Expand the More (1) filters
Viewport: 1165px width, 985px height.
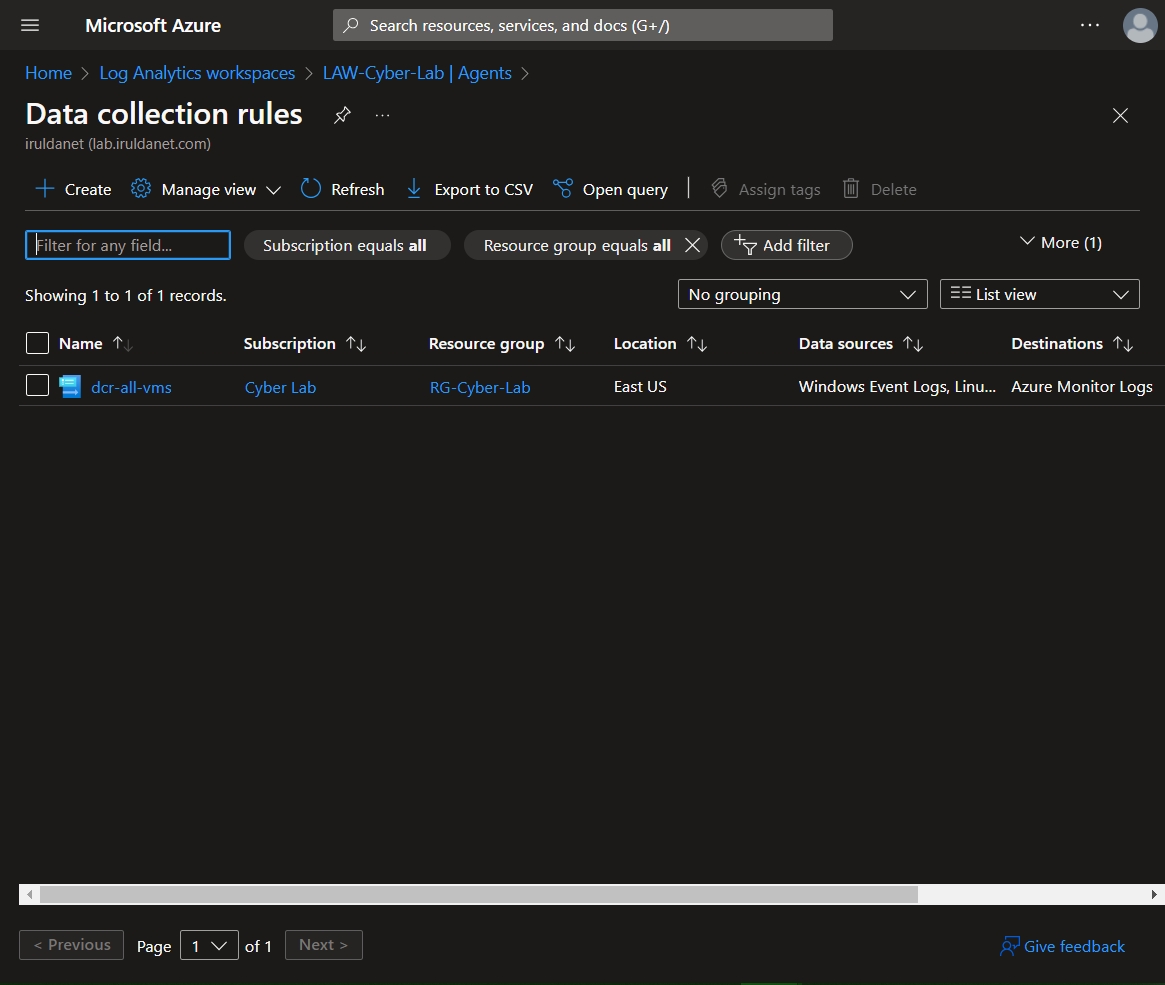[x=1060, y=243]
